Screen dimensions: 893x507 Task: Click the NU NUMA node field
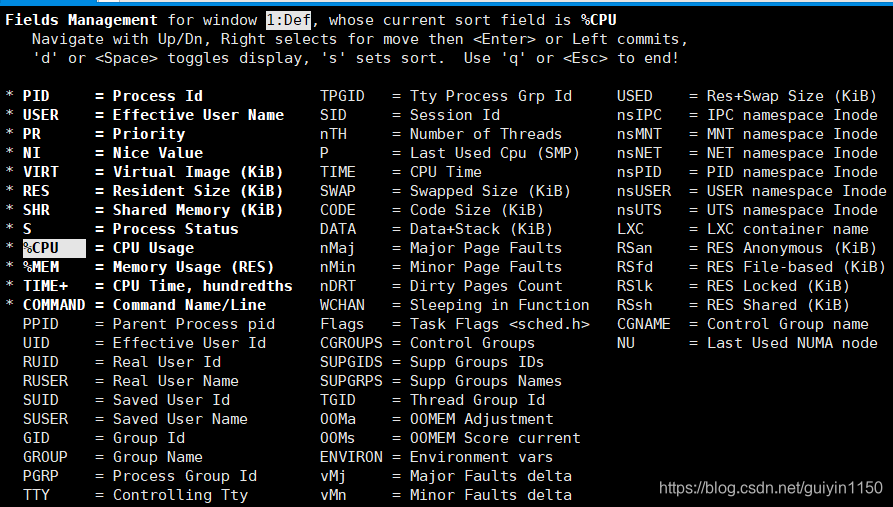click(626, 343)
